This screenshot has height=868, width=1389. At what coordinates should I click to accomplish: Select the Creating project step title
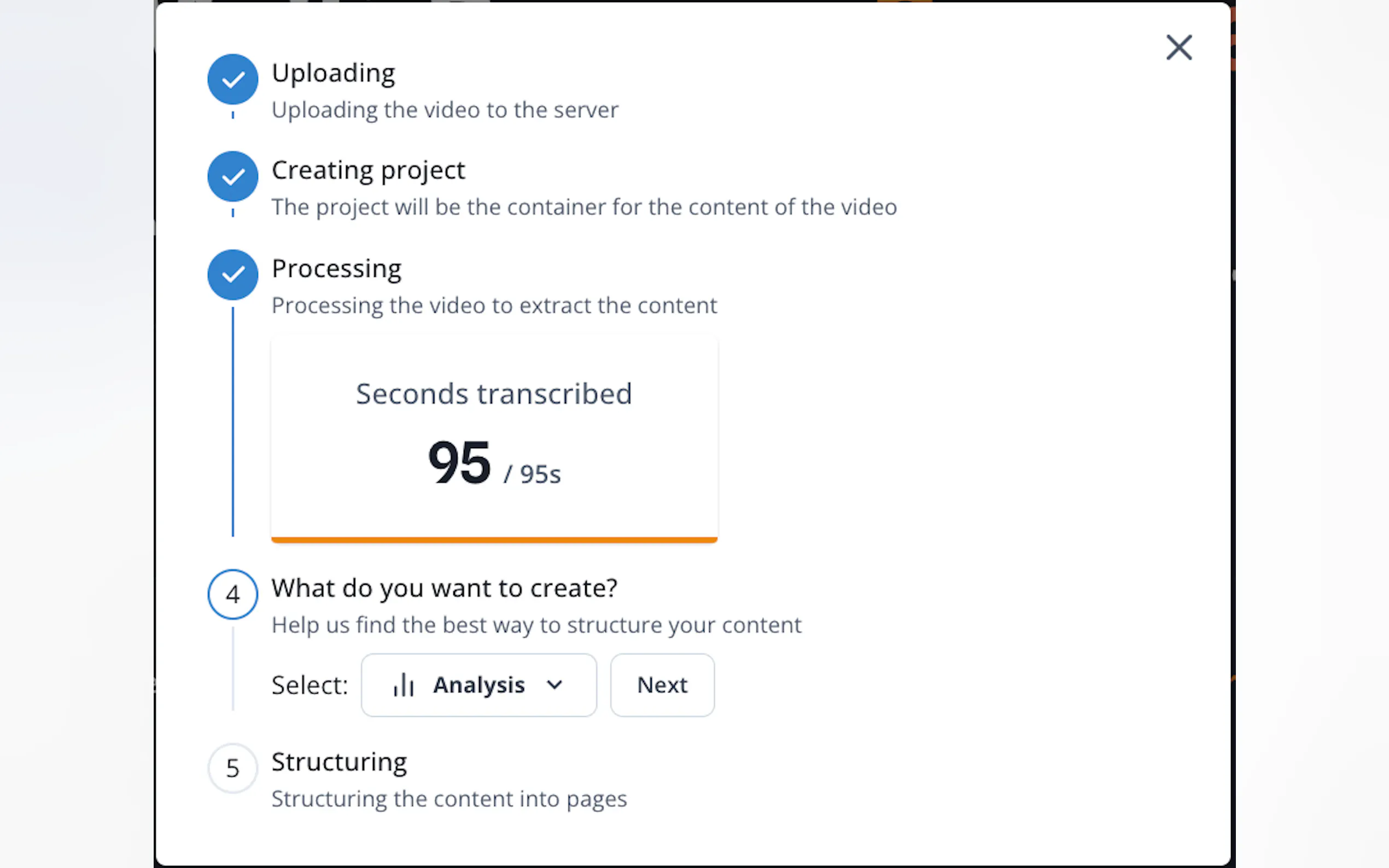368,171
